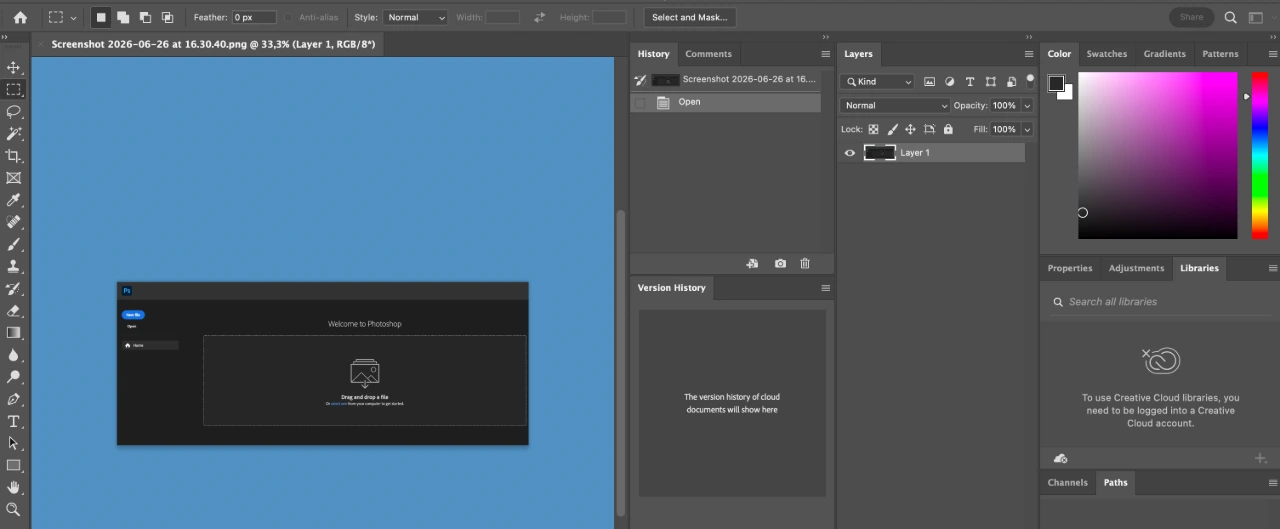This screenshot has width=1280, height=529.
Task: Add to library plus icon
Action: 1260,458
